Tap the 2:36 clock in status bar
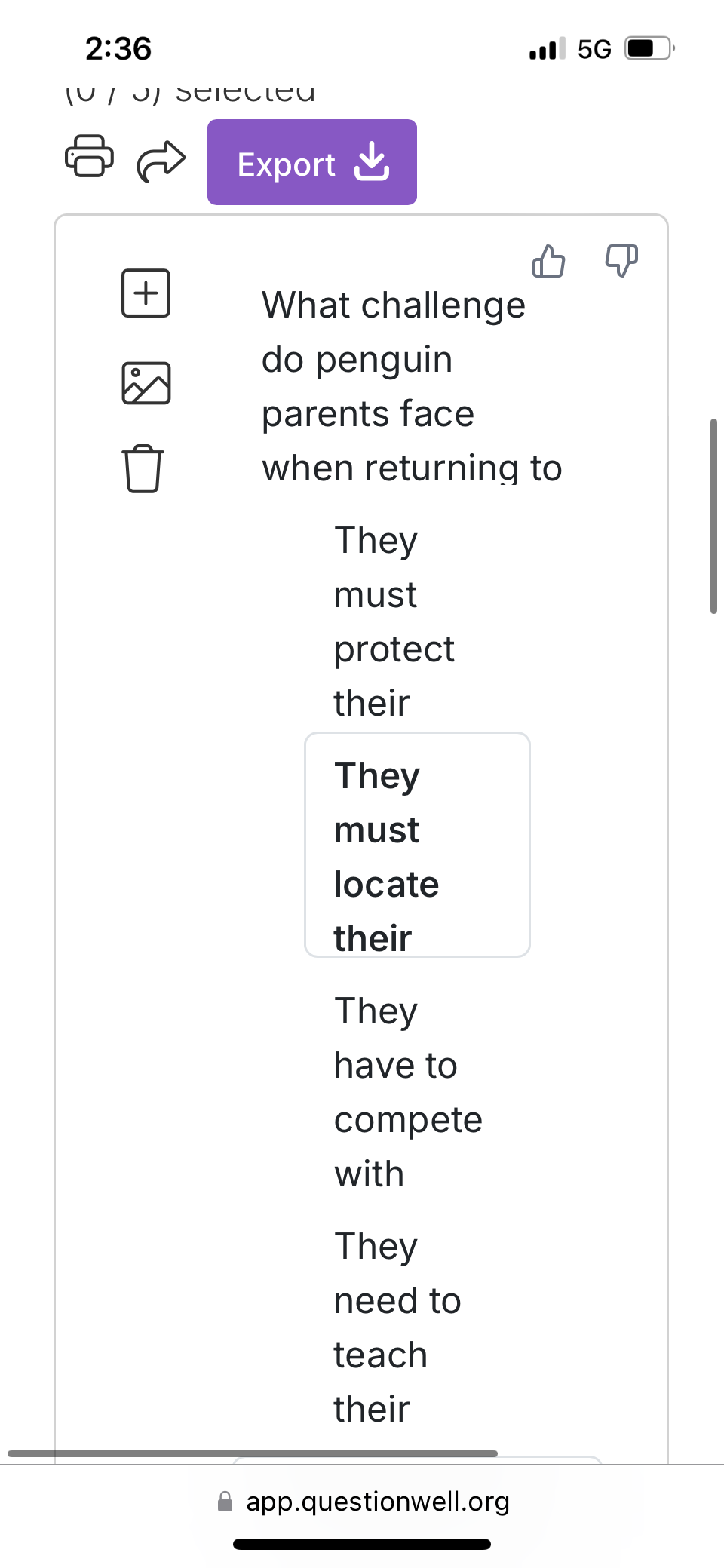 118,49
